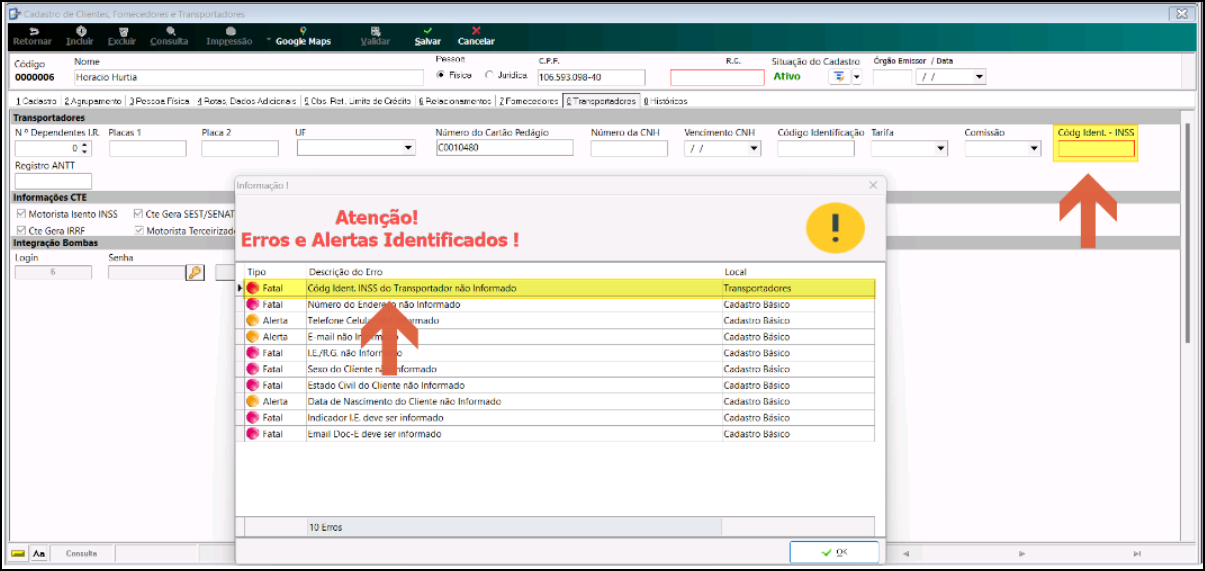Viewport: 1205px width, 571px height.
Task: Click the Consulta button in status bar
Action: 82,553
